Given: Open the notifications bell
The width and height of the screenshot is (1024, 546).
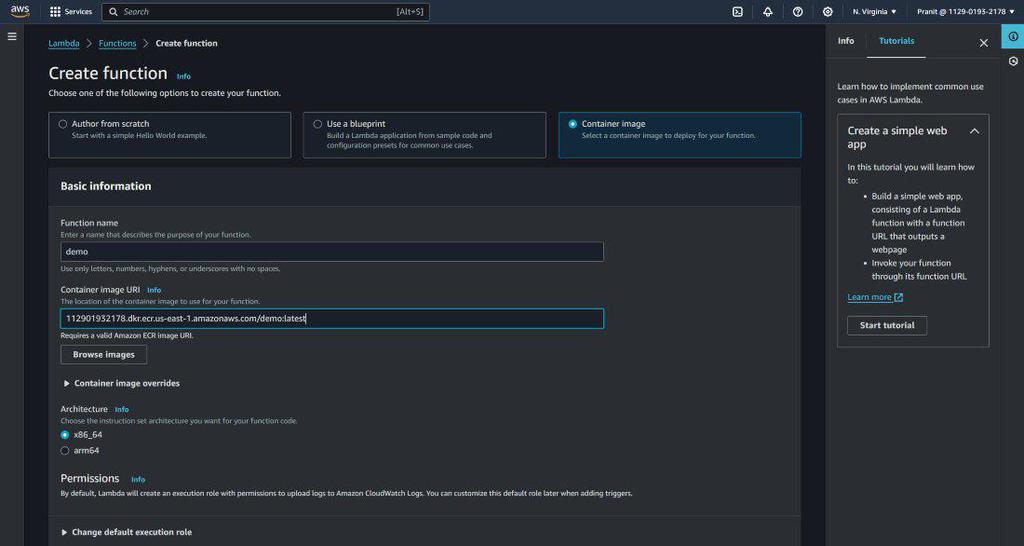Looking at the screenshot, I should click(767, 12).
